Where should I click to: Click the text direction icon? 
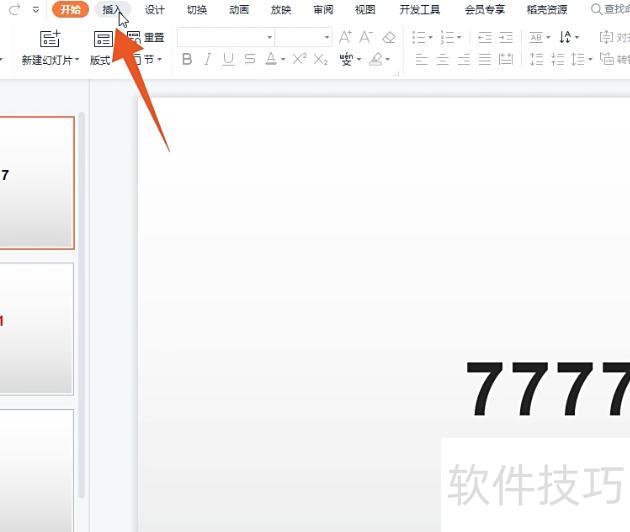click(x=565, y=37)
